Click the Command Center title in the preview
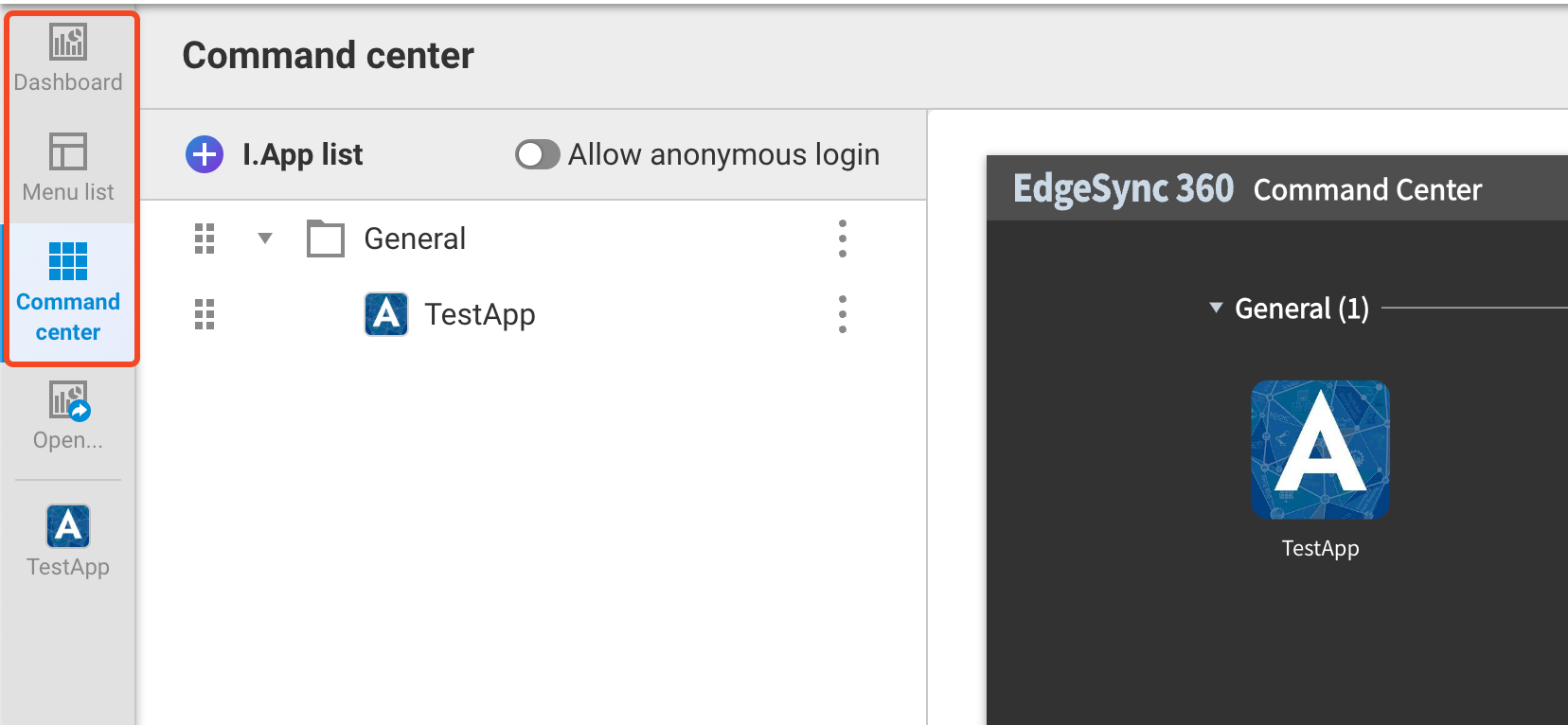Image resolution: width=1568 pixels, height=725 pixels. coord(1366,188)
